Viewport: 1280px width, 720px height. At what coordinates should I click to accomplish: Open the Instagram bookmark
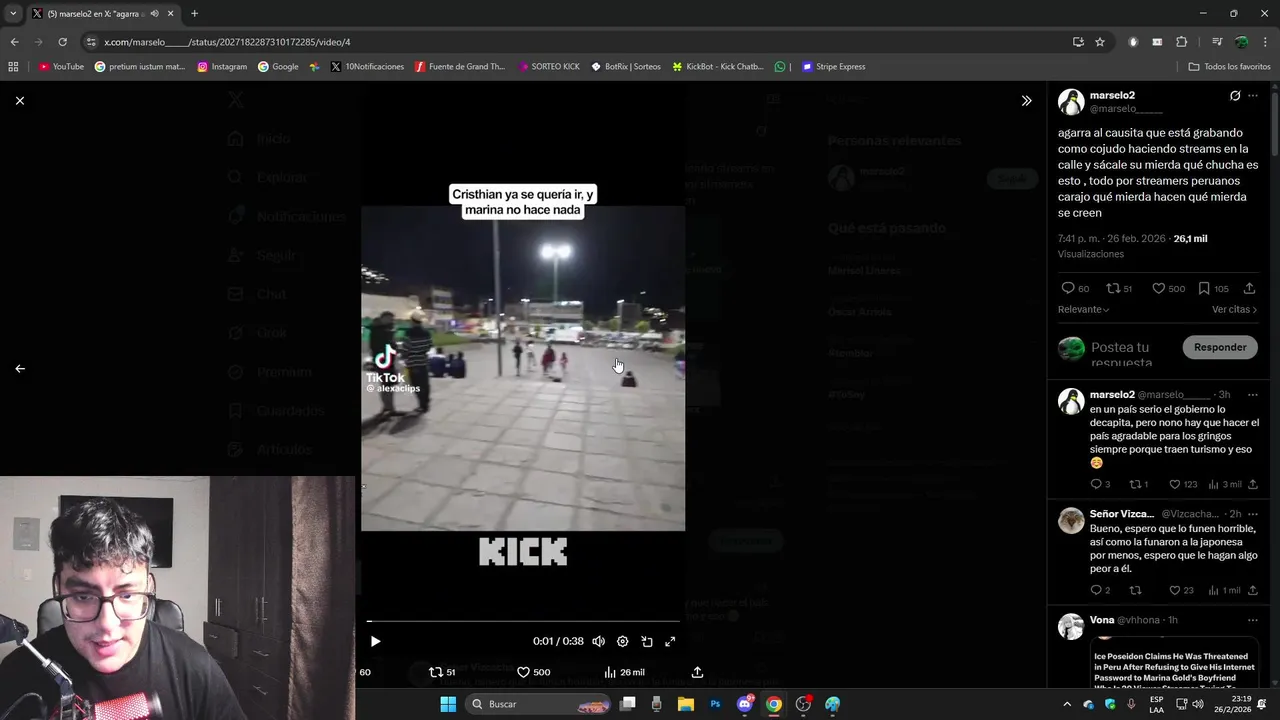coord(222,67)
